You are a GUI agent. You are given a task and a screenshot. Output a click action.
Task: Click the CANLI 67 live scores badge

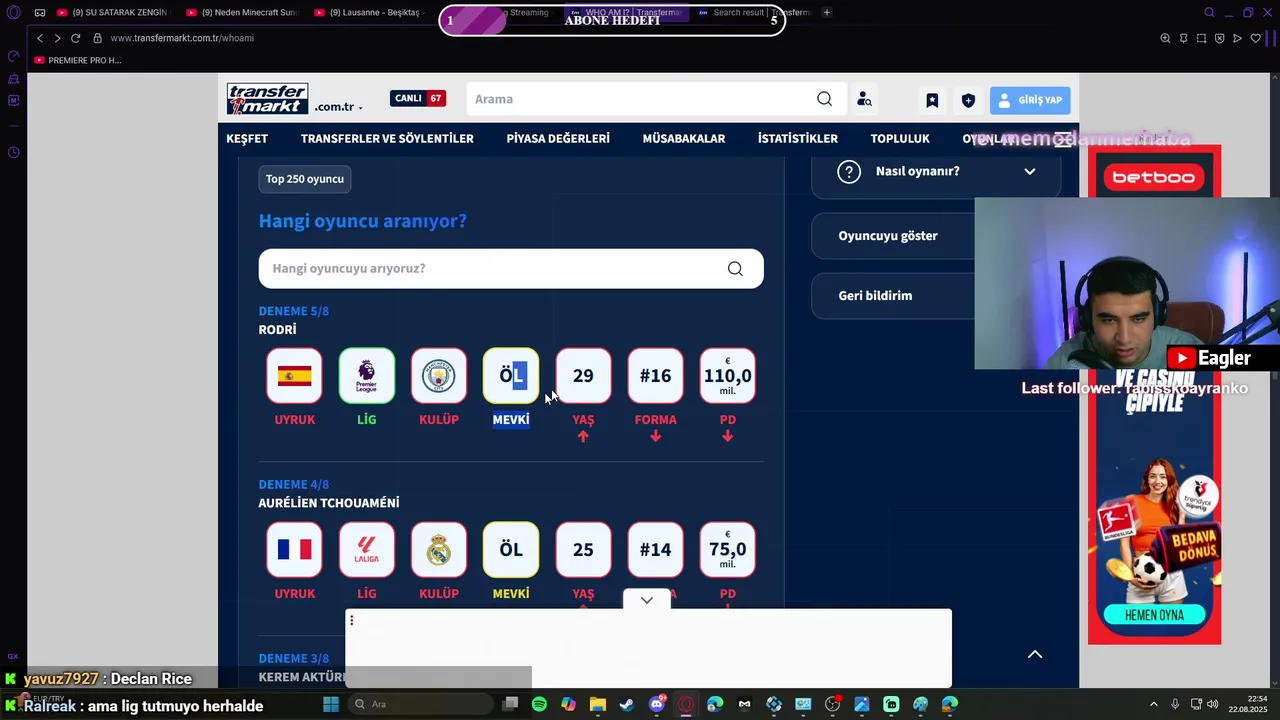pos(418,98)
